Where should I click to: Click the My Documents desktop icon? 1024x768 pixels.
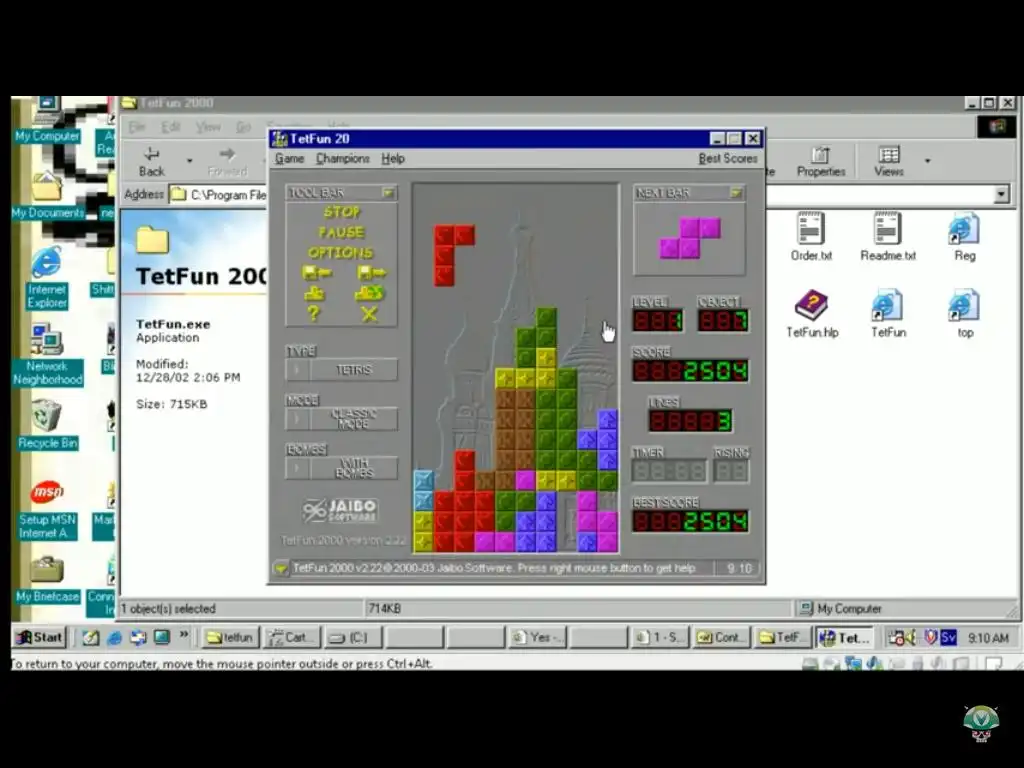pos(47,196)
